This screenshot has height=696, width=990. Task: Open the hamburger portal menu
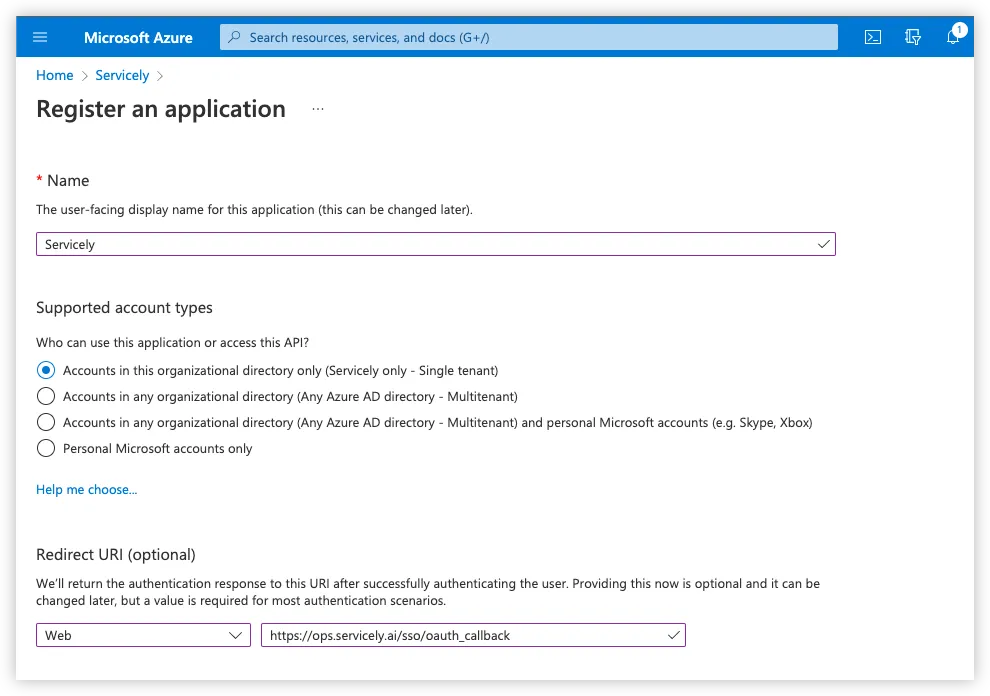click(40, 37)
